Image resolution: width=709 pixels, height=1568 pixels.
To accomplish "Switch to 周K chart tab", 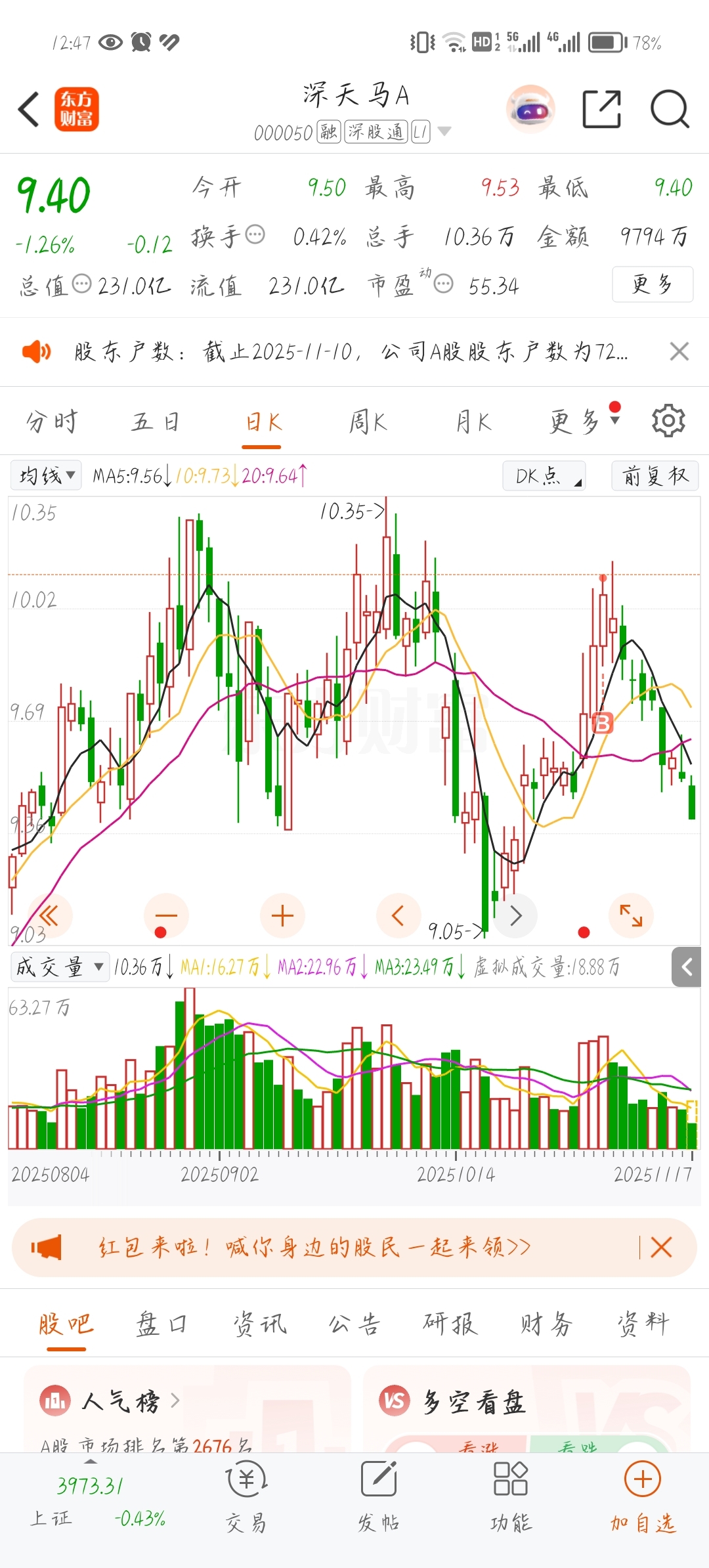I will tap(368, 422).
